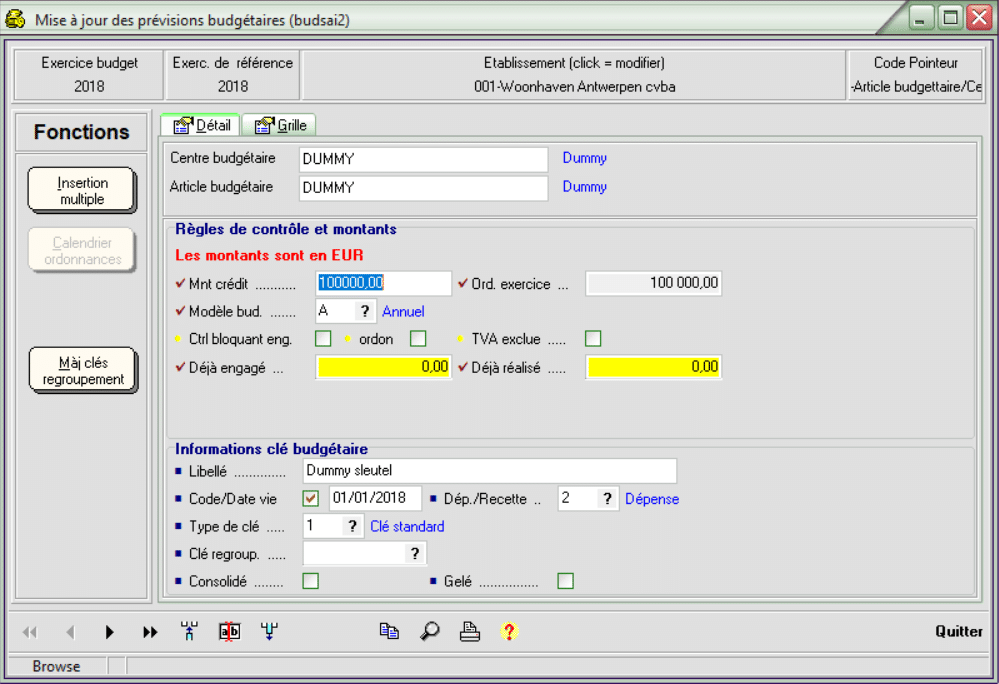Open the Dép./Recette lookup question mark
The image size is (999, 684).
[x=607, y=499]
